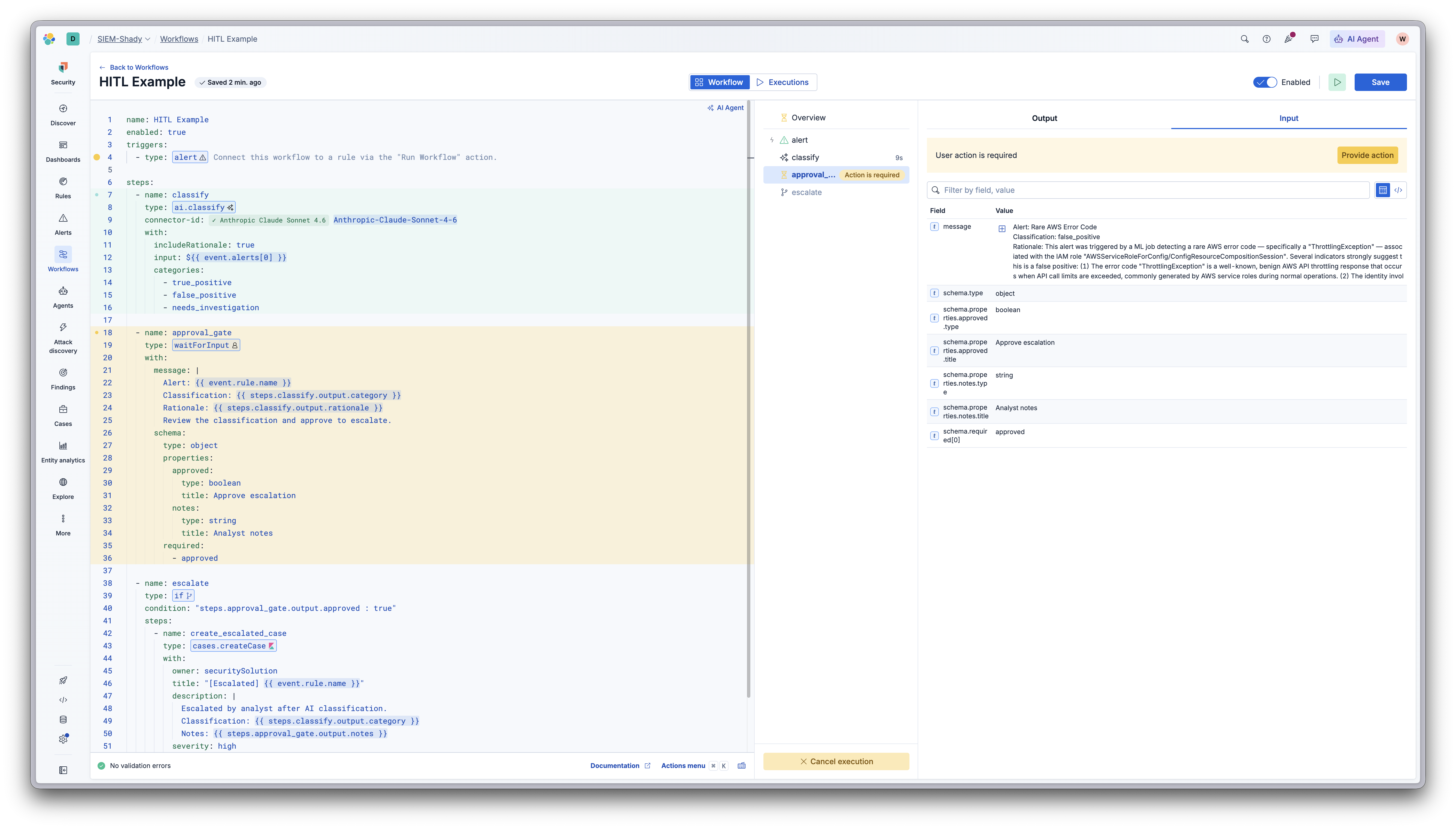Open keyboard shortcuts icon in editor footer
Screen dimensions: 1456x829
[x=741, y=765]
